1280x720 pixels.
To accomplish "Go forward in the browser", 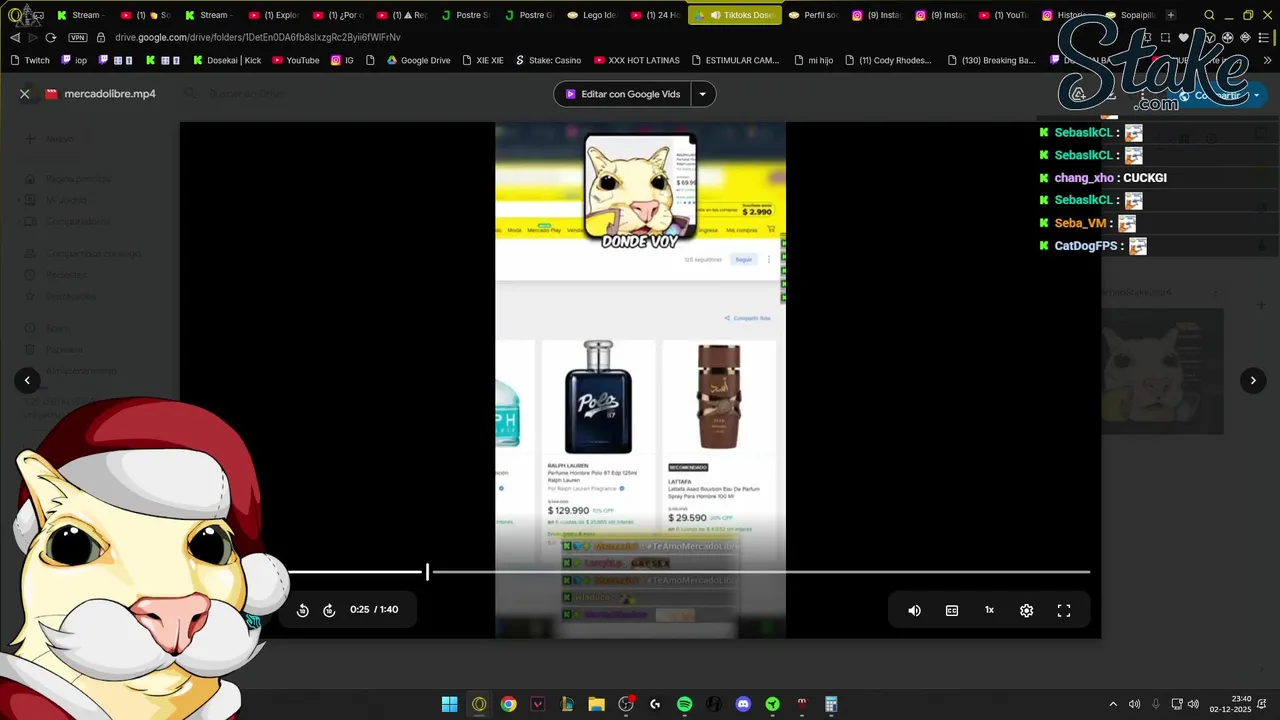I will tap(33, 37).
